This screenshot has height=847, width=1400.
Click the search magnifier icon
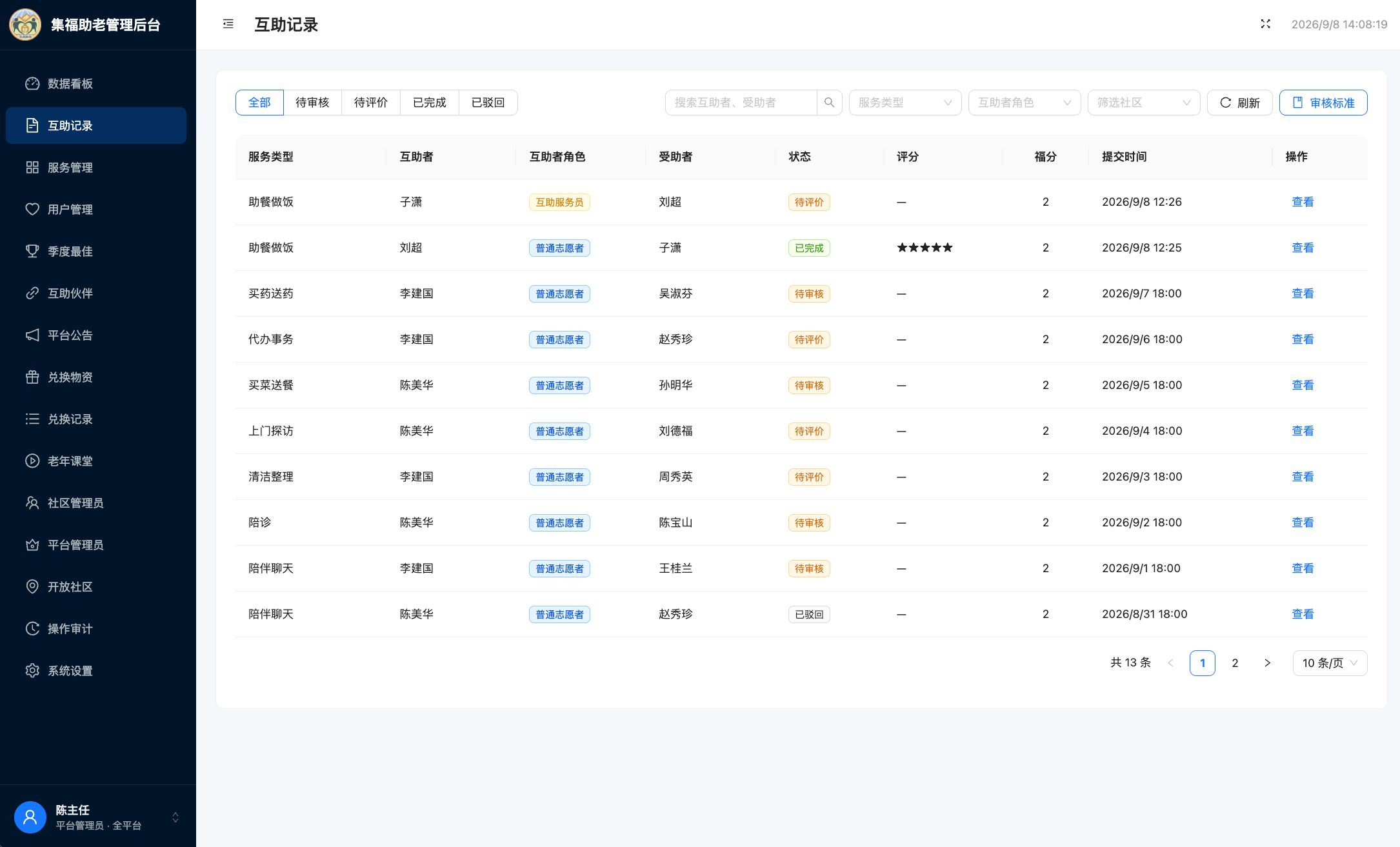829,103
